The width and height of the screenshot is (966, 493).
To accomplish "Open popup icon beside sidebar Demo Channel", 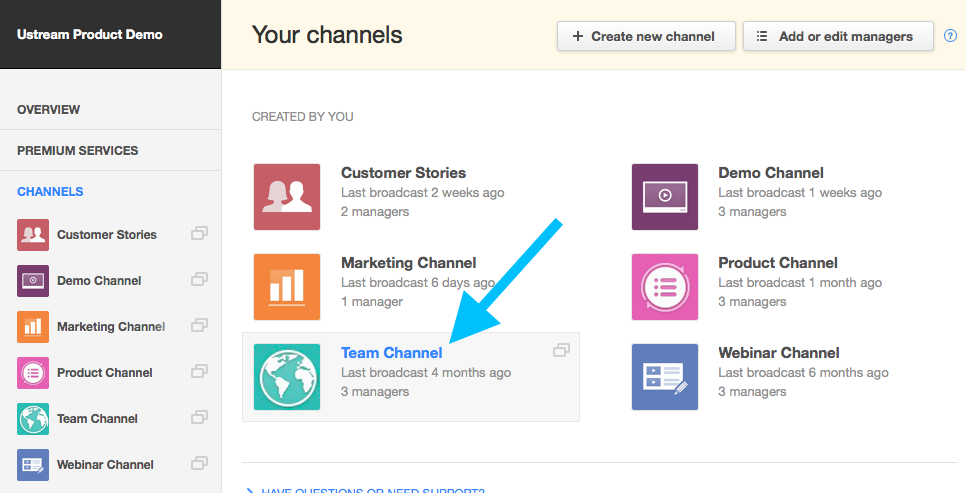I will [199, 279].
